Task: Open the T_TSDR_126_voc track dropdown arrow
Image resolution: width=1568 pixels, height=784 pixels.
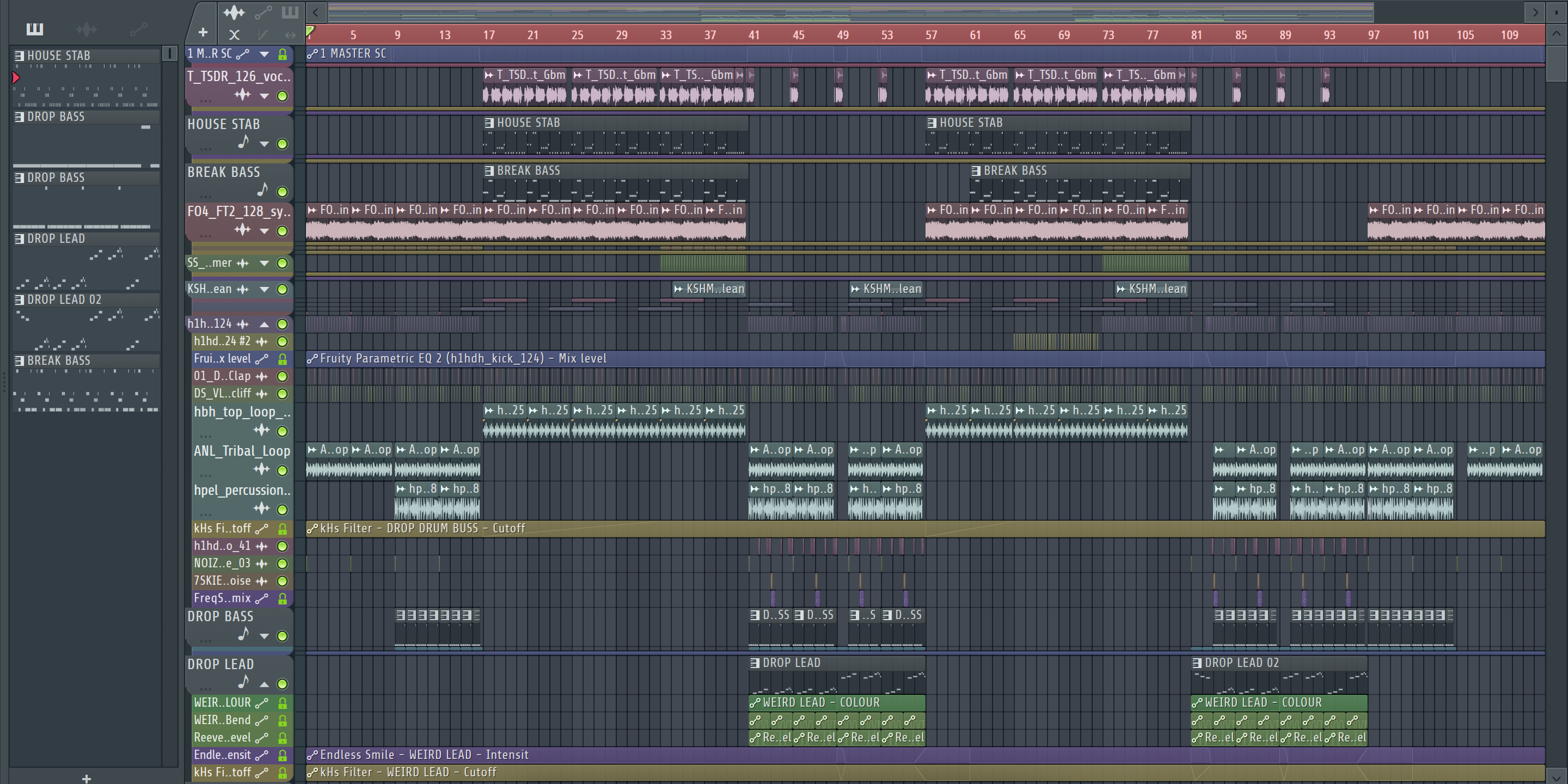Action: pos(264,96)
